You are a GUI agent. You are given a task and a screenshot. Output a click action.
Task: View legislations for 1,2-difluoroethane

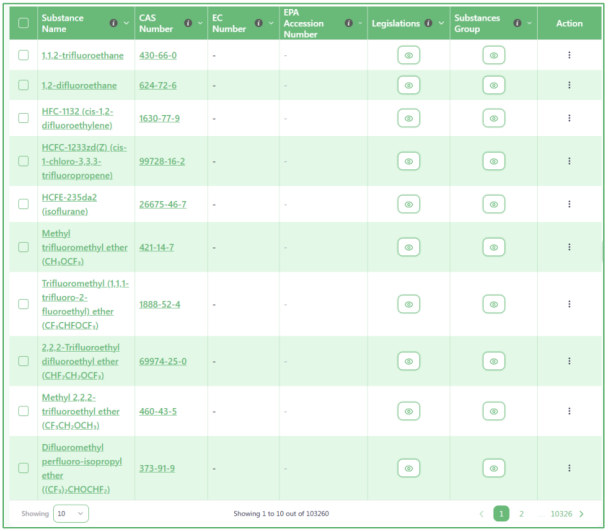click(408, 85)
